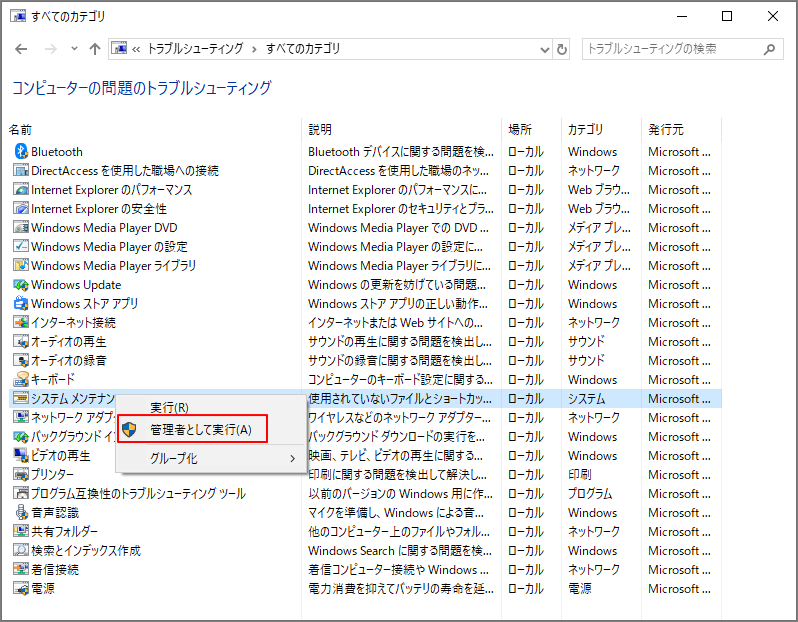
Task: Expand the hidden breadcrumb chevron «
Action: [136, 49]
